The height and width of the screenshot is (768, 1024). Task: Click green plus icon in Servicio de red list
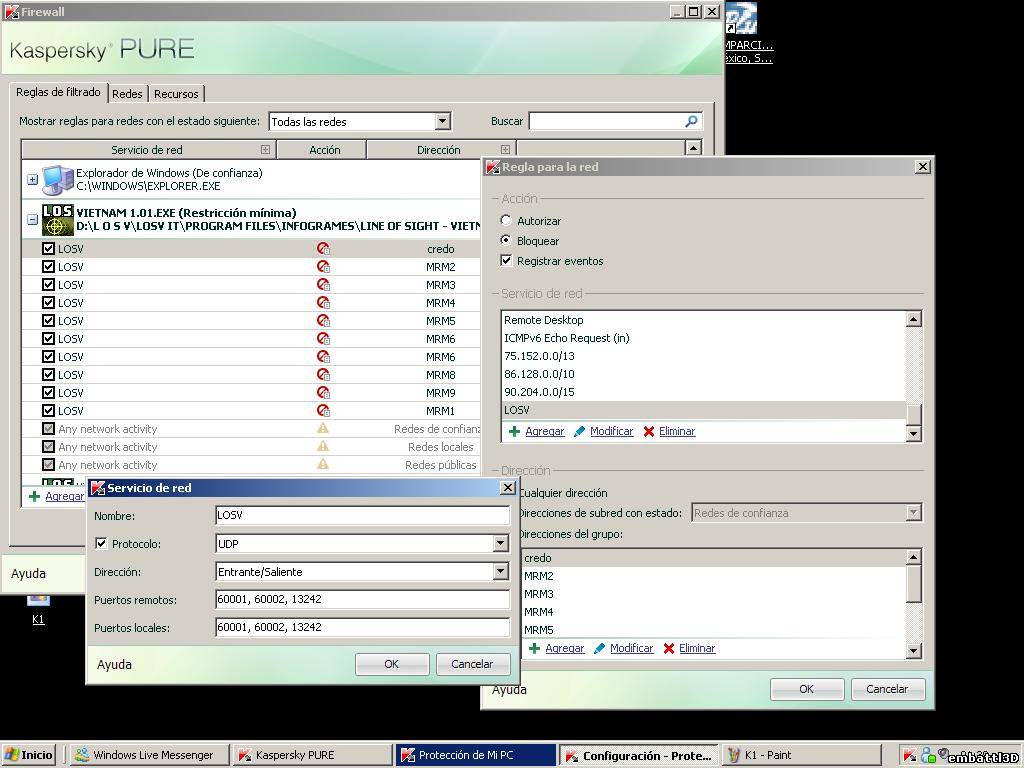point(514,431)
